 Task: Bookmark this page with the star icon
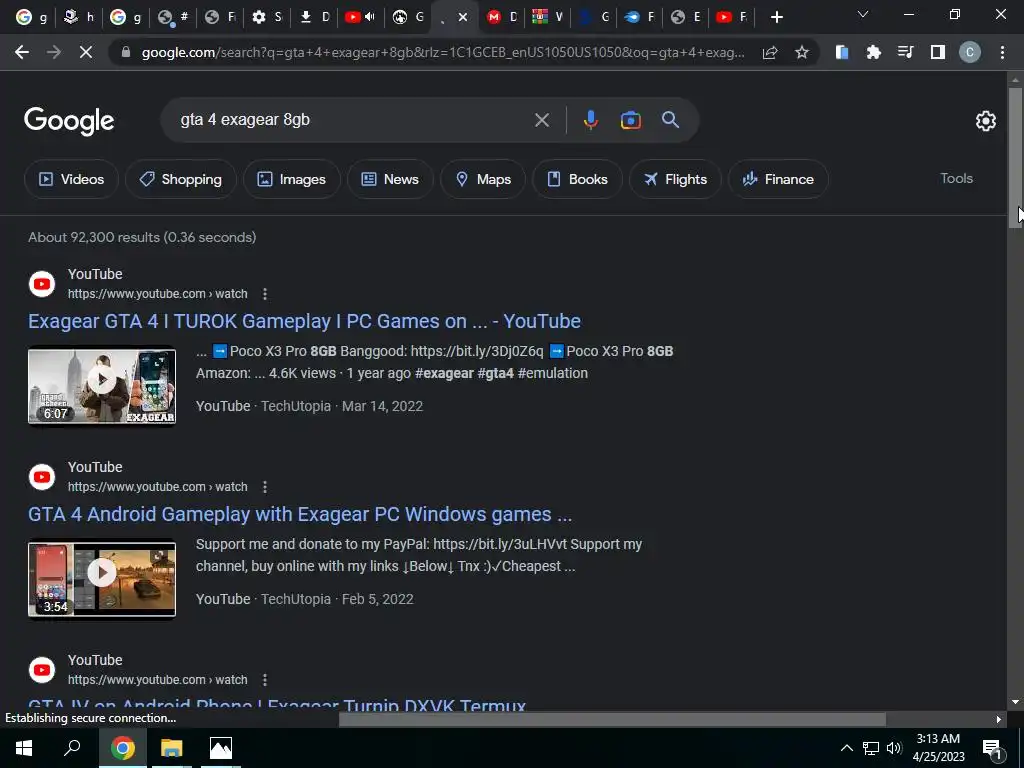tap(802, 52)
